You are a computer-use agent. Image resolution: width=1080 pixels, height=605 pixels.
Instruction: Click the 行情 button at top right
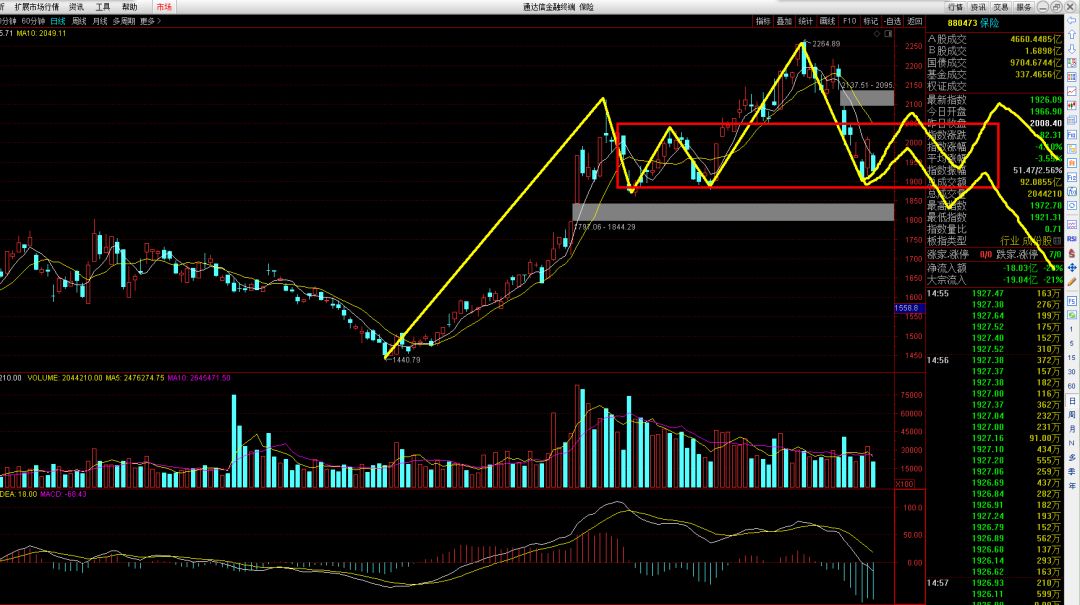point(955,7)
